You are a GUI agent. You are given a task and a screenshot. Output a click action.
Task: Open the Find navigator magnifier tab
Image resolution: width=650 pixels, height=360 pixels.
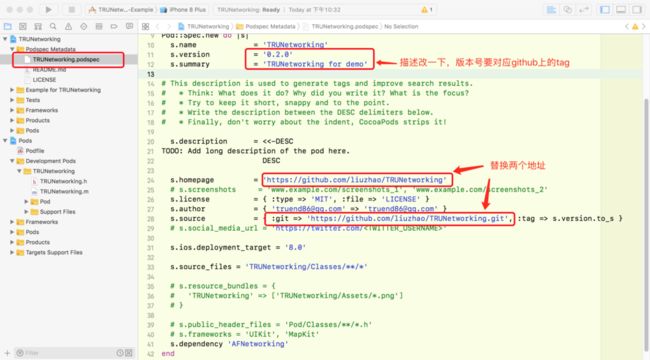coord(53,27)
